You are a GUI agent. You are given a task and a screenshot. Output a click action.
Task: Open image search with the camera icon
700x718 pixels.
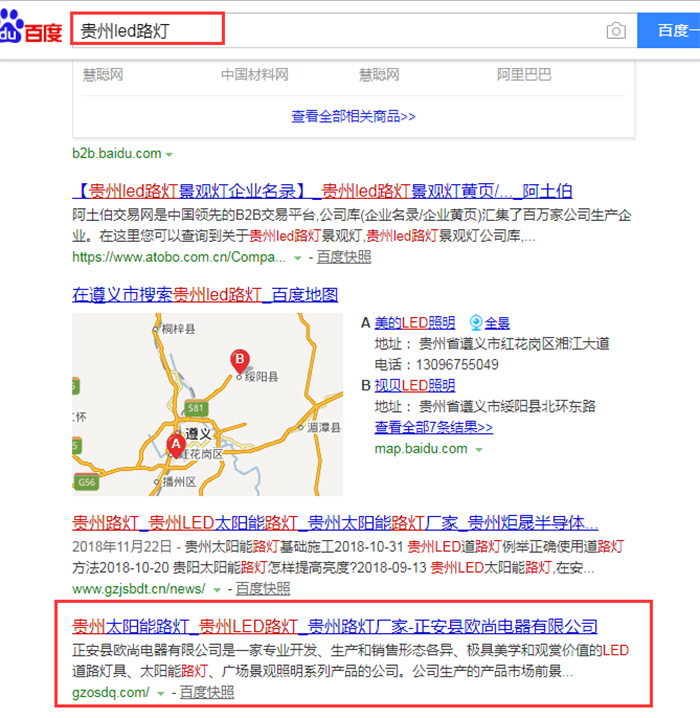point(616,31)
